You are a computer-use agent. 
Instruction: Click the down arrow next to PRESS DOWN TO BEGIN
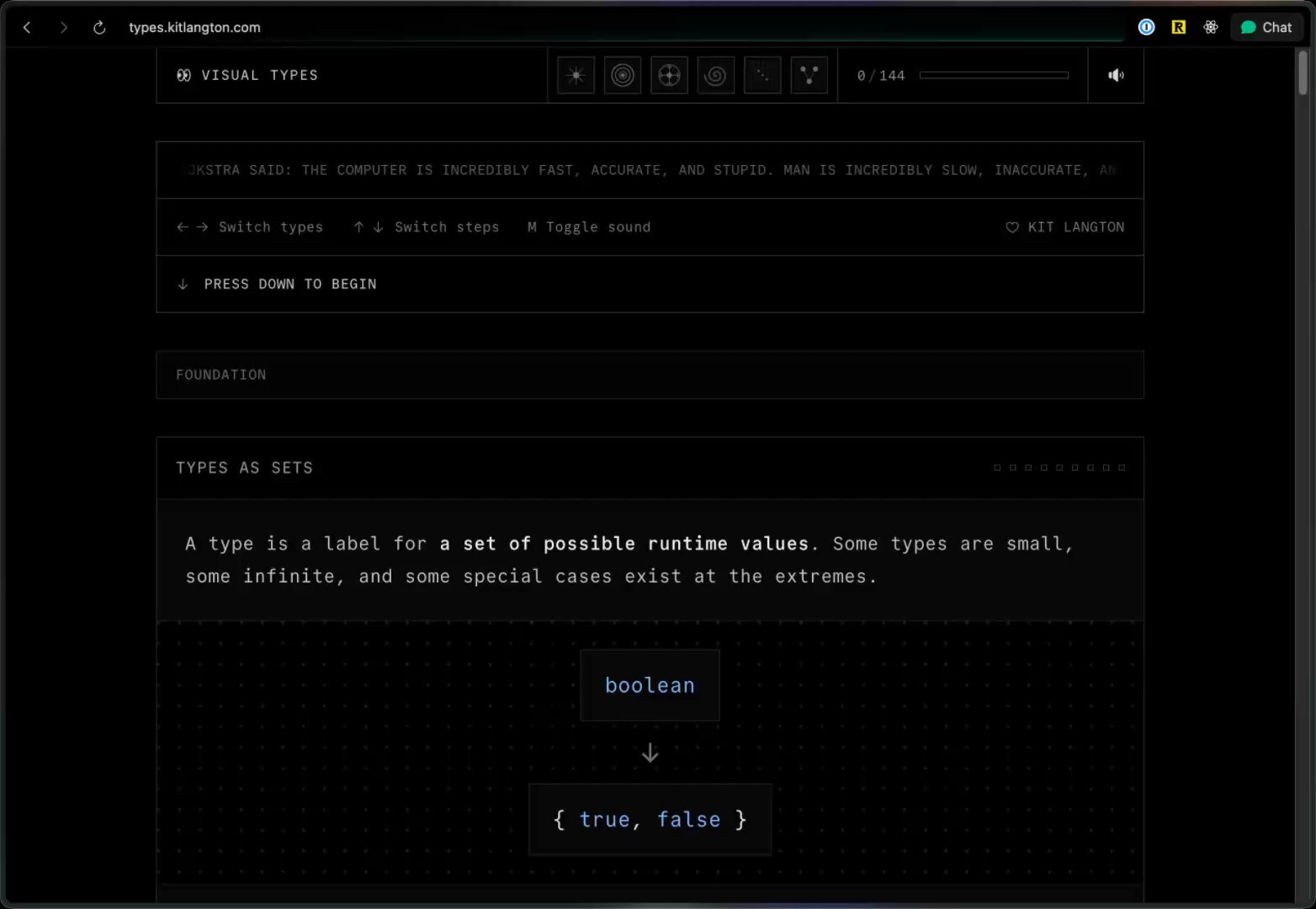coord(183,284)
